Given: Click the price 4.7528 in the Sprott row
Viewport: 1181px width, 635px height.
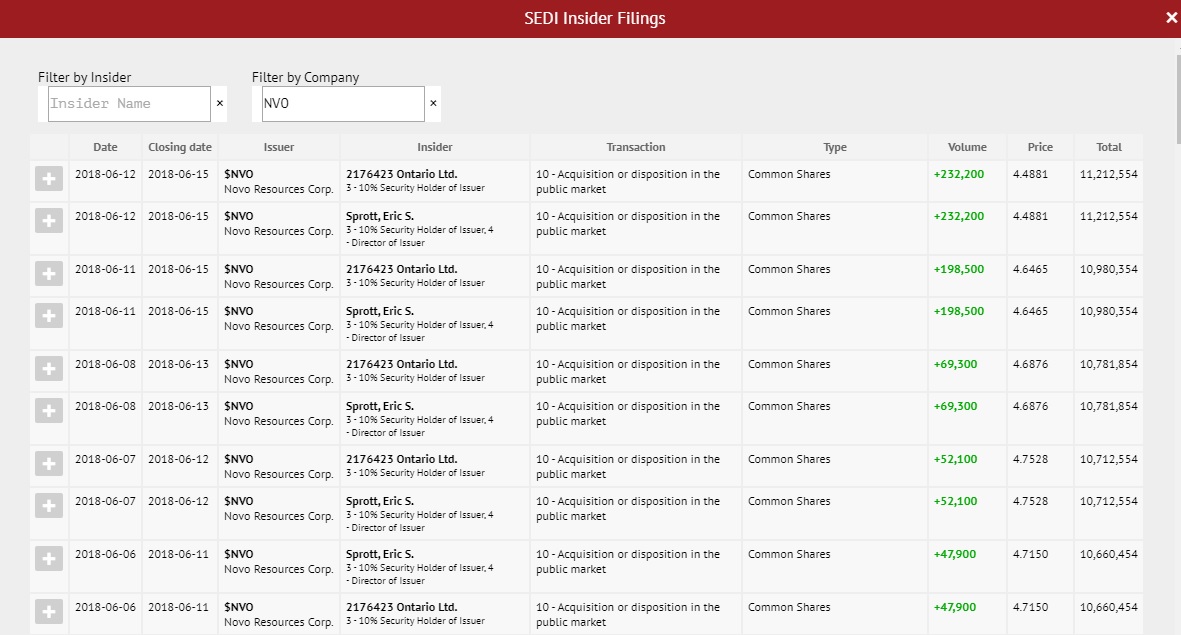Looking at the screenshot, I should click(x=1030, y=501).
